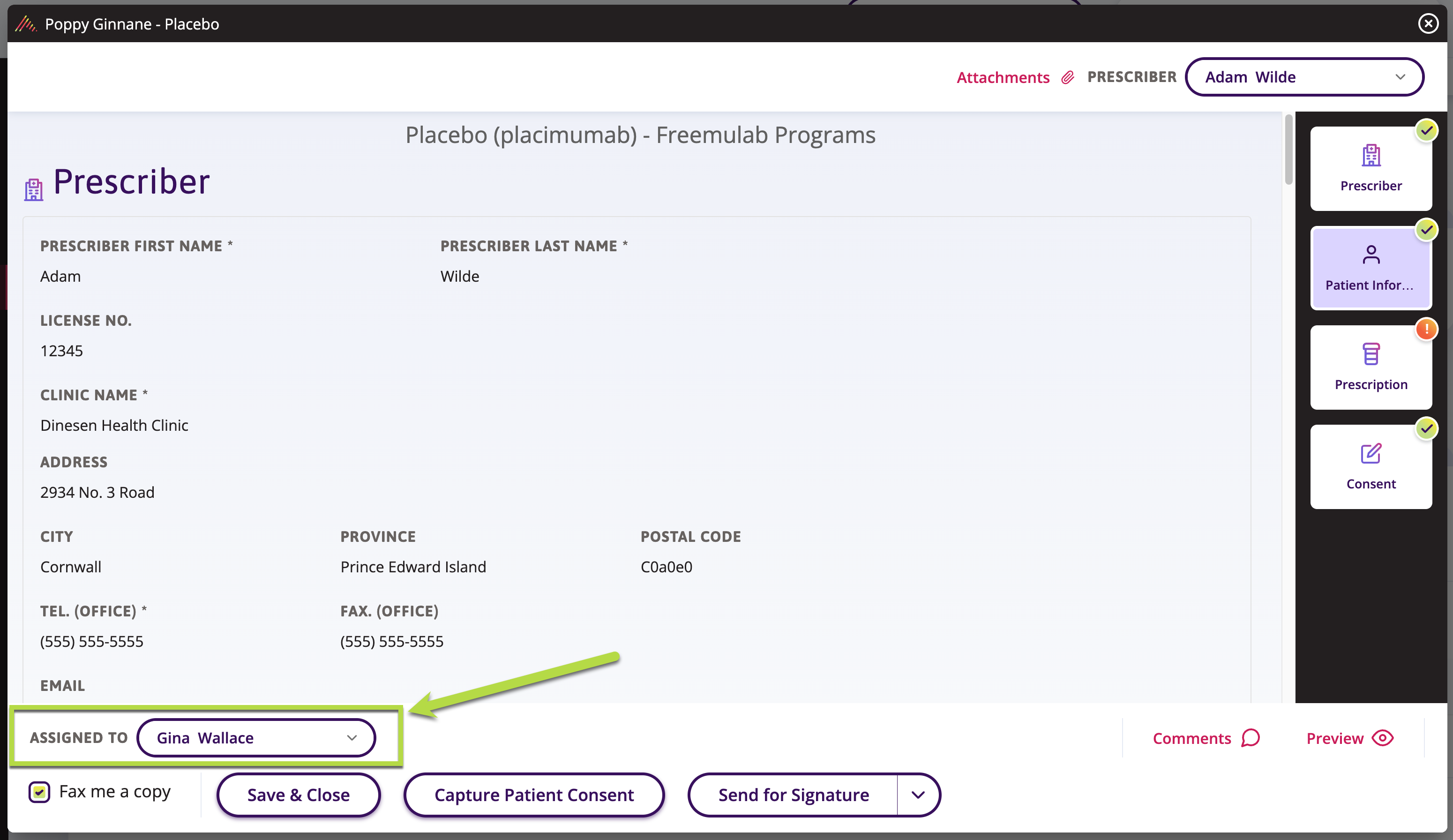Switch to the Consent tab in the sidebar
Screen dimensions: 1453x840
(1371, 466)
